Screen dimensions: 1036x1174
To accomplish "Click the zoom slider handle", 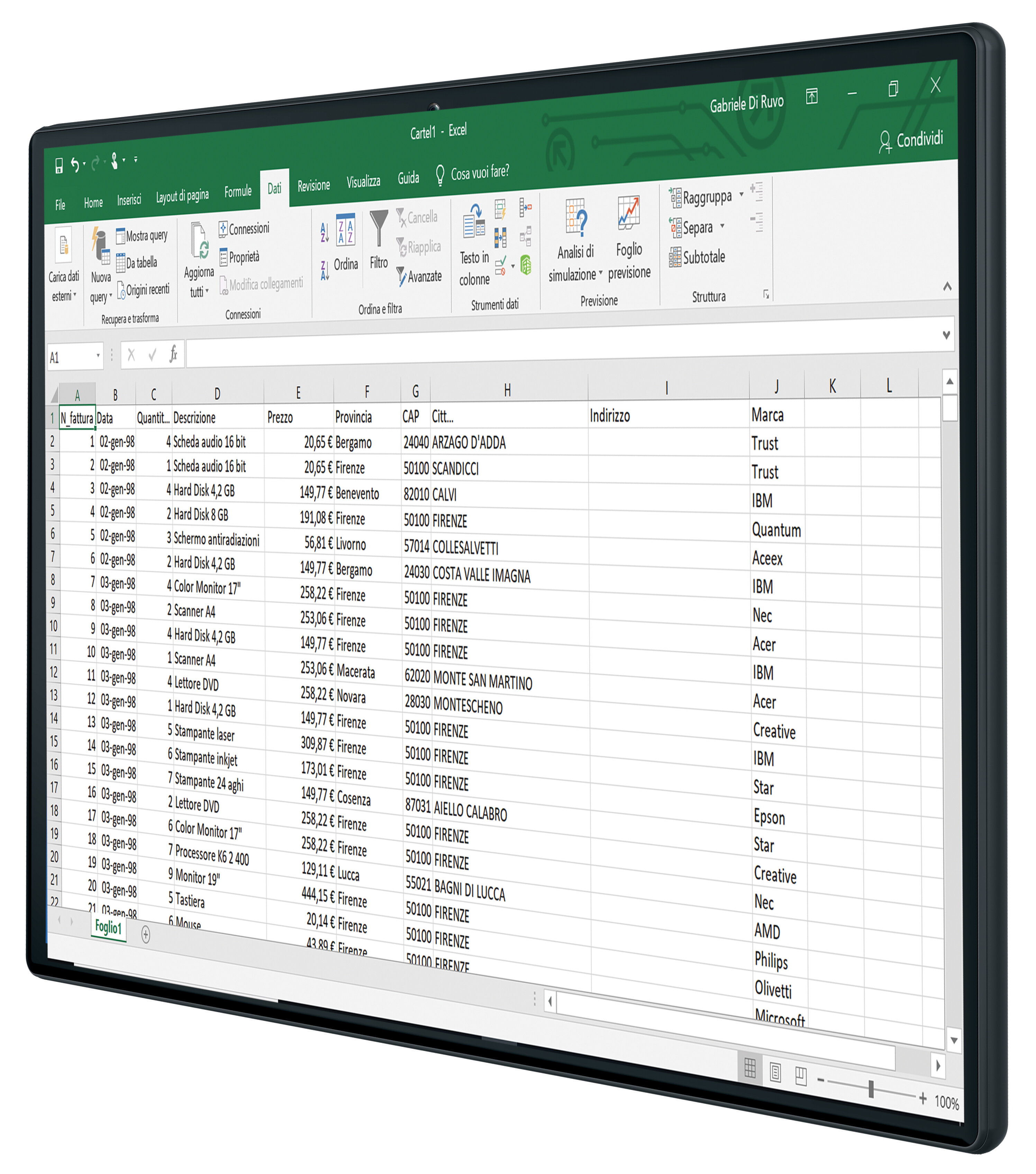I will click(x=871, y=1089).
